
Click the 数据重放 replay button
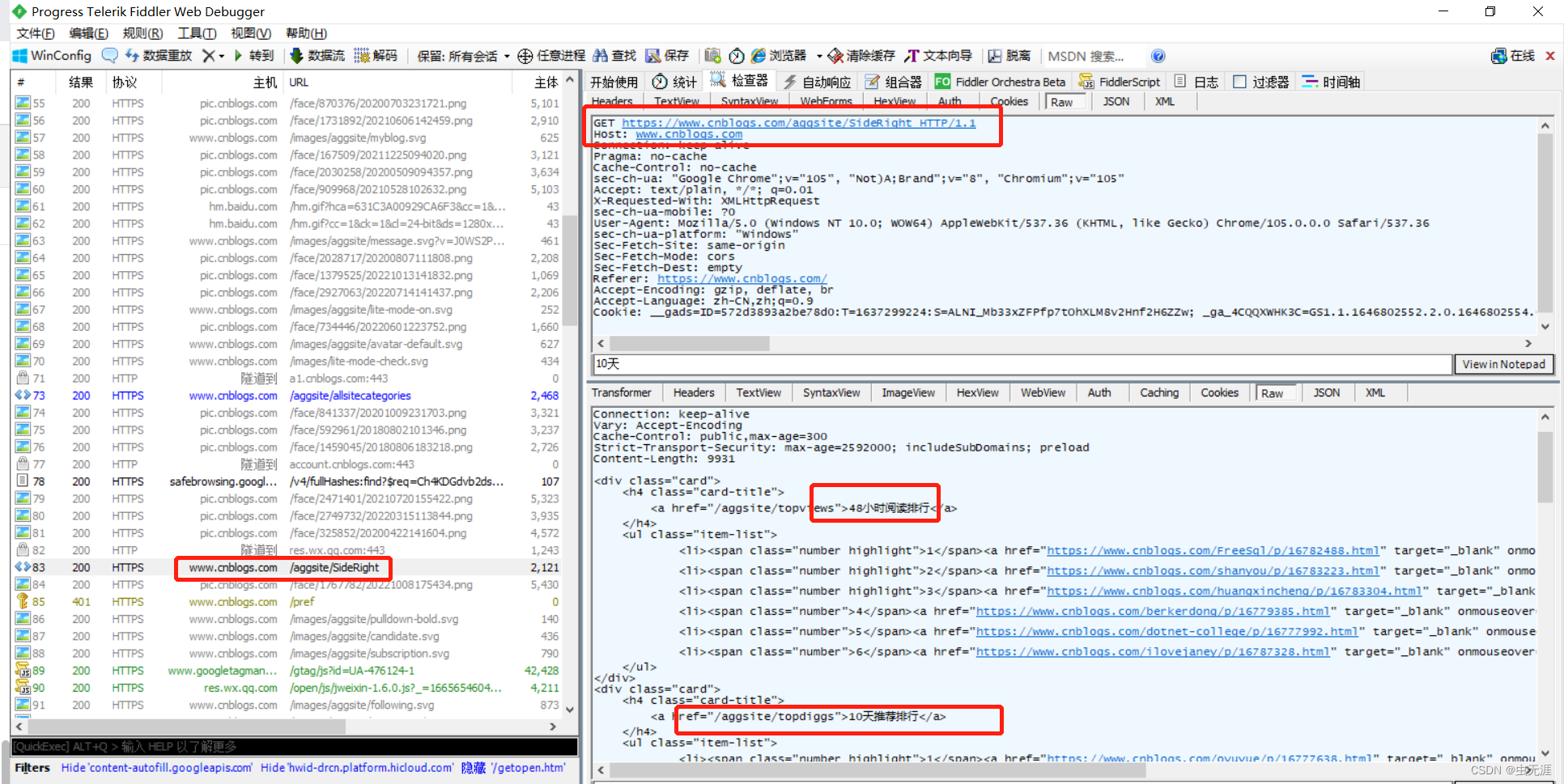[x=159, y=56]
